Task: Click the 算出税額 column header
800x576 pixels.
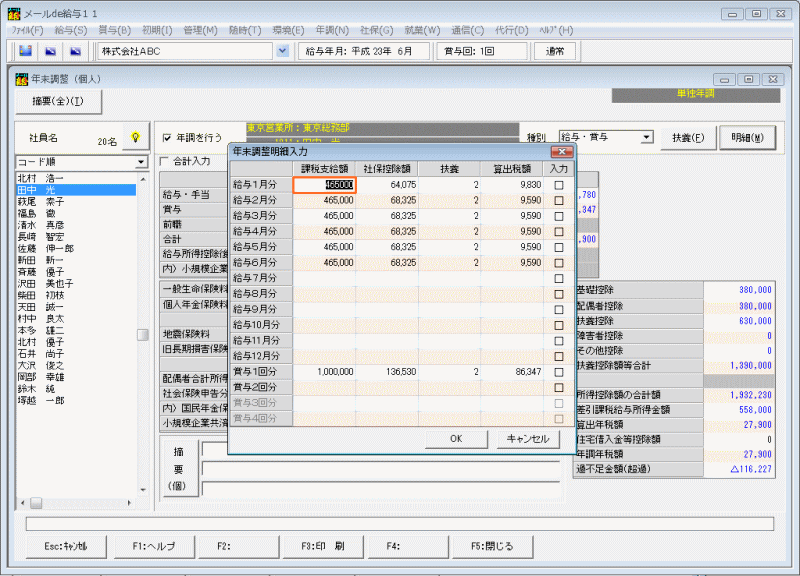Action: tap(512, 169)
